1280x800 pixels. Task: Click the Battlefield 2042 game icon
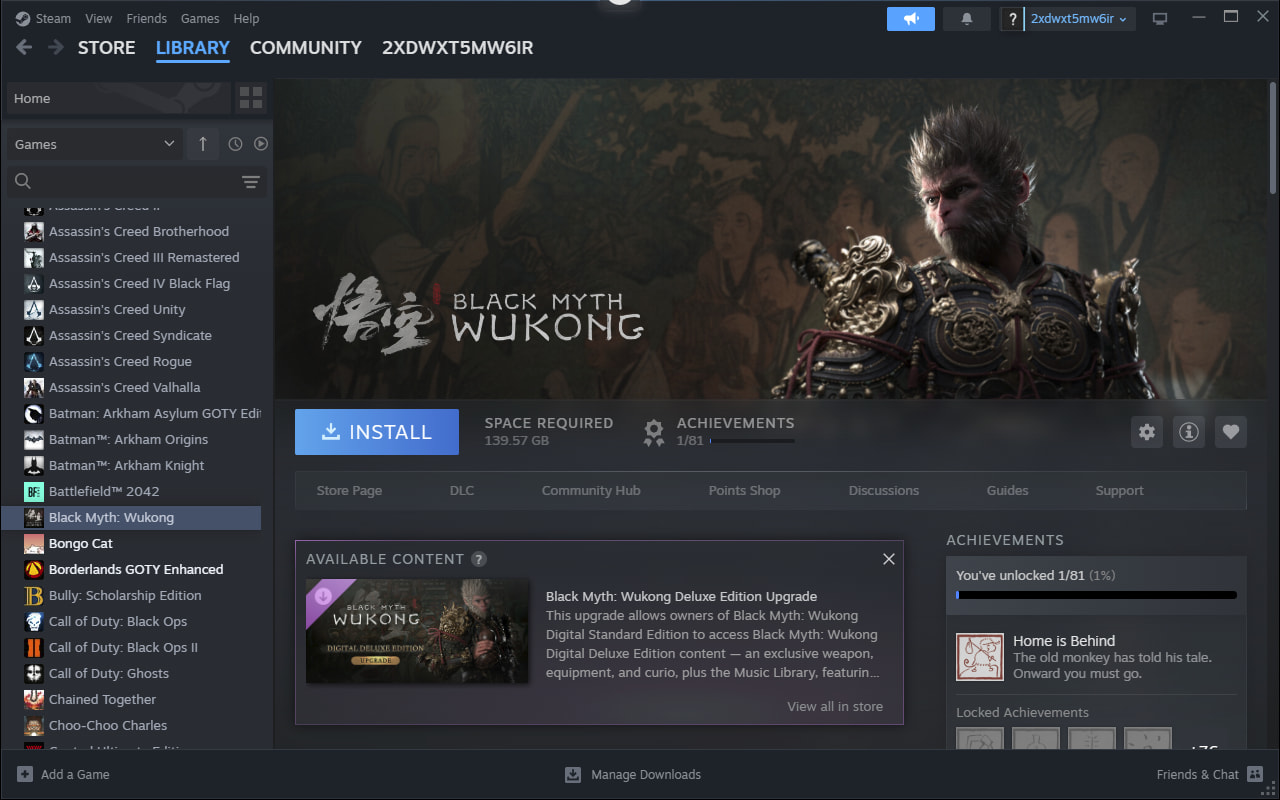34,491
